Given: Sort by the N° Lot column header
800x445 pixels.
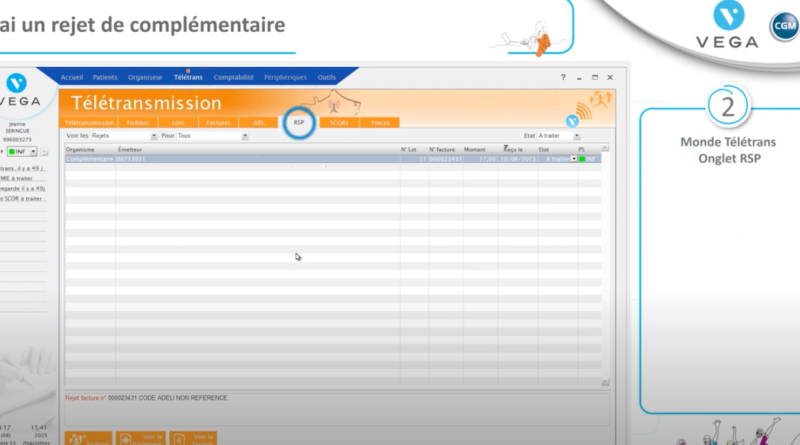Looking at the screenshot, I should 408,150.
